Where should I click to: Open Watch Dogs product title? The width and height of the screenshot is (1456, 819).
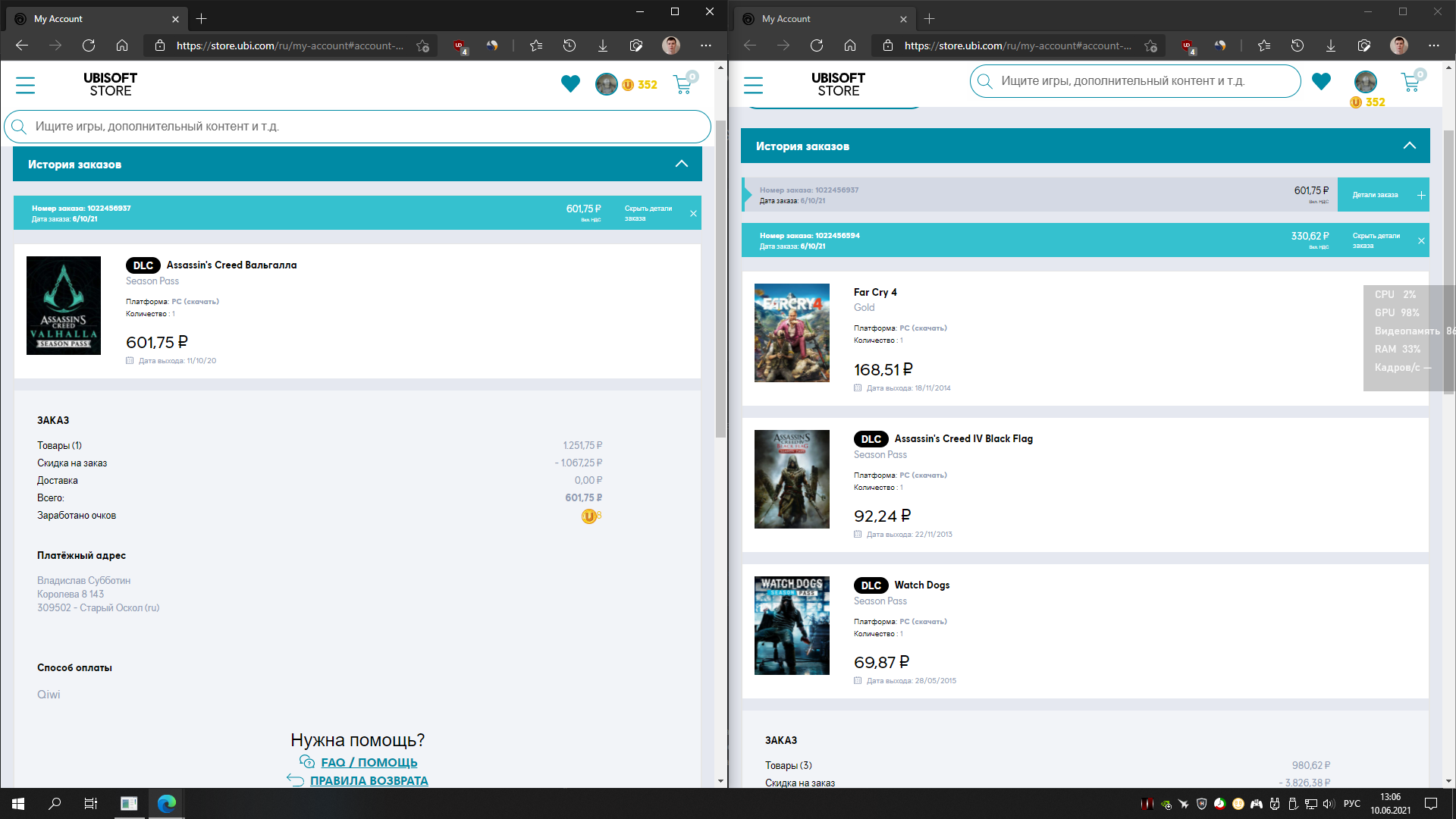point(921,585)
